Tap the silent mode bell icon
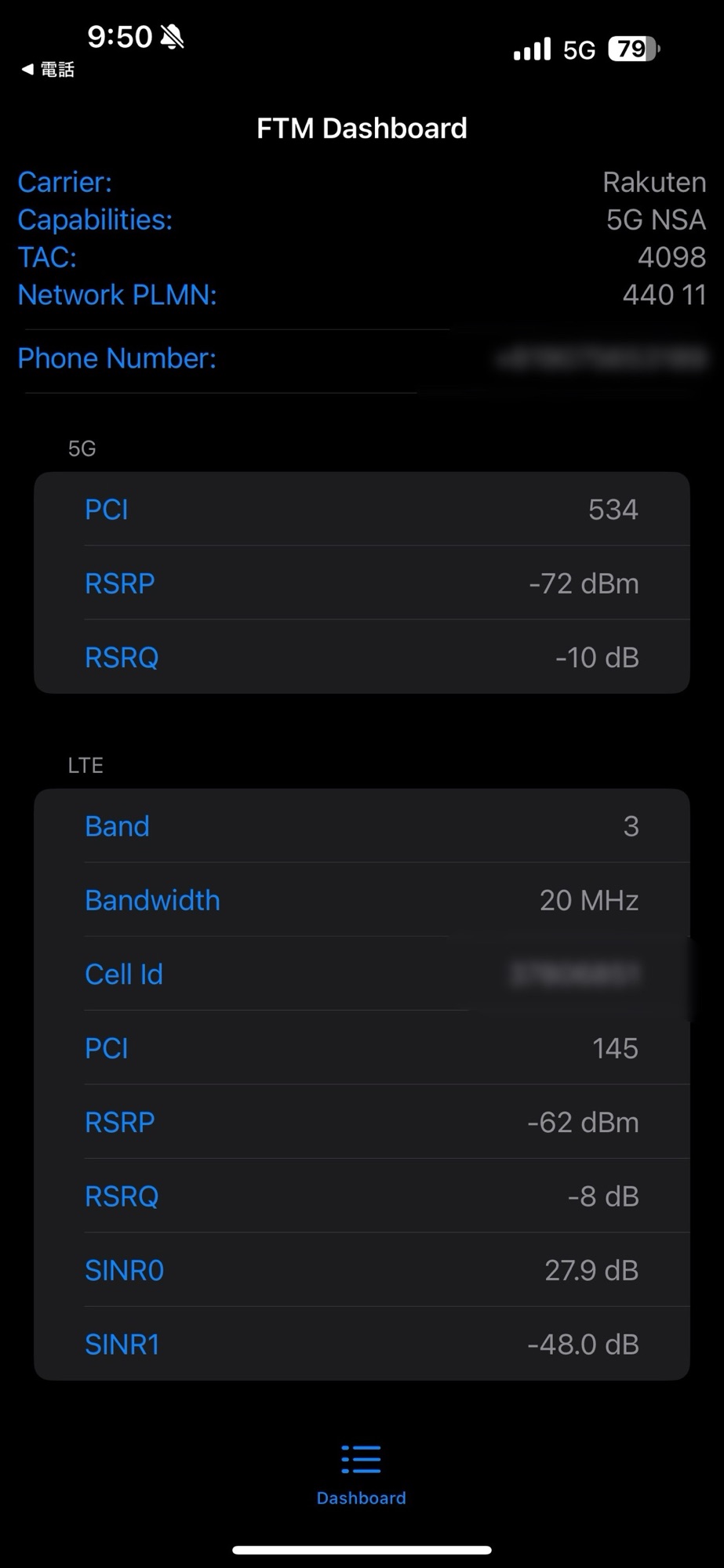This screenshot has width=724, height=1568. tap(172, 37)
